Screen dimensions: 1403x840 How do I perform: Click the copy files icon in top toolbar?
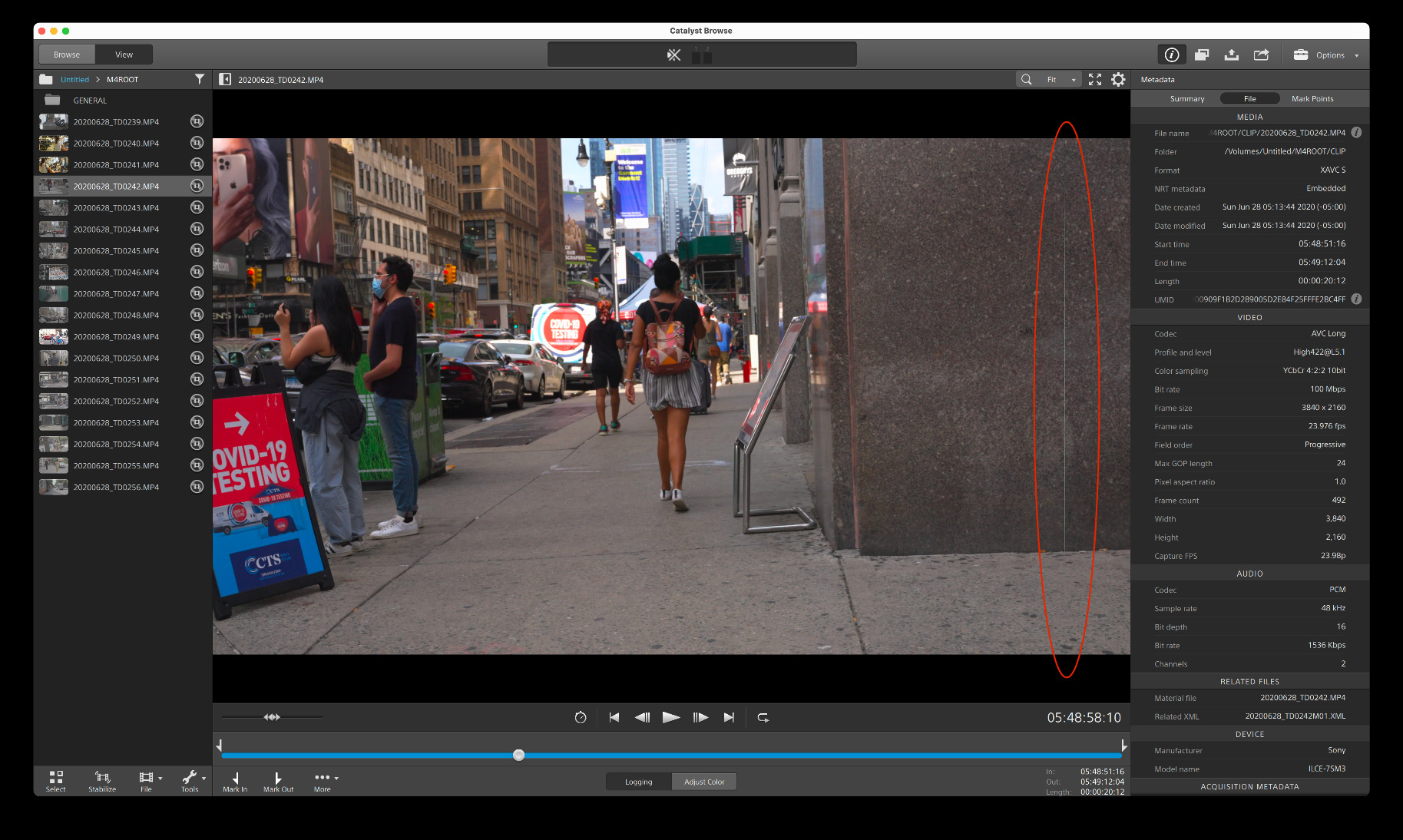1202,55
